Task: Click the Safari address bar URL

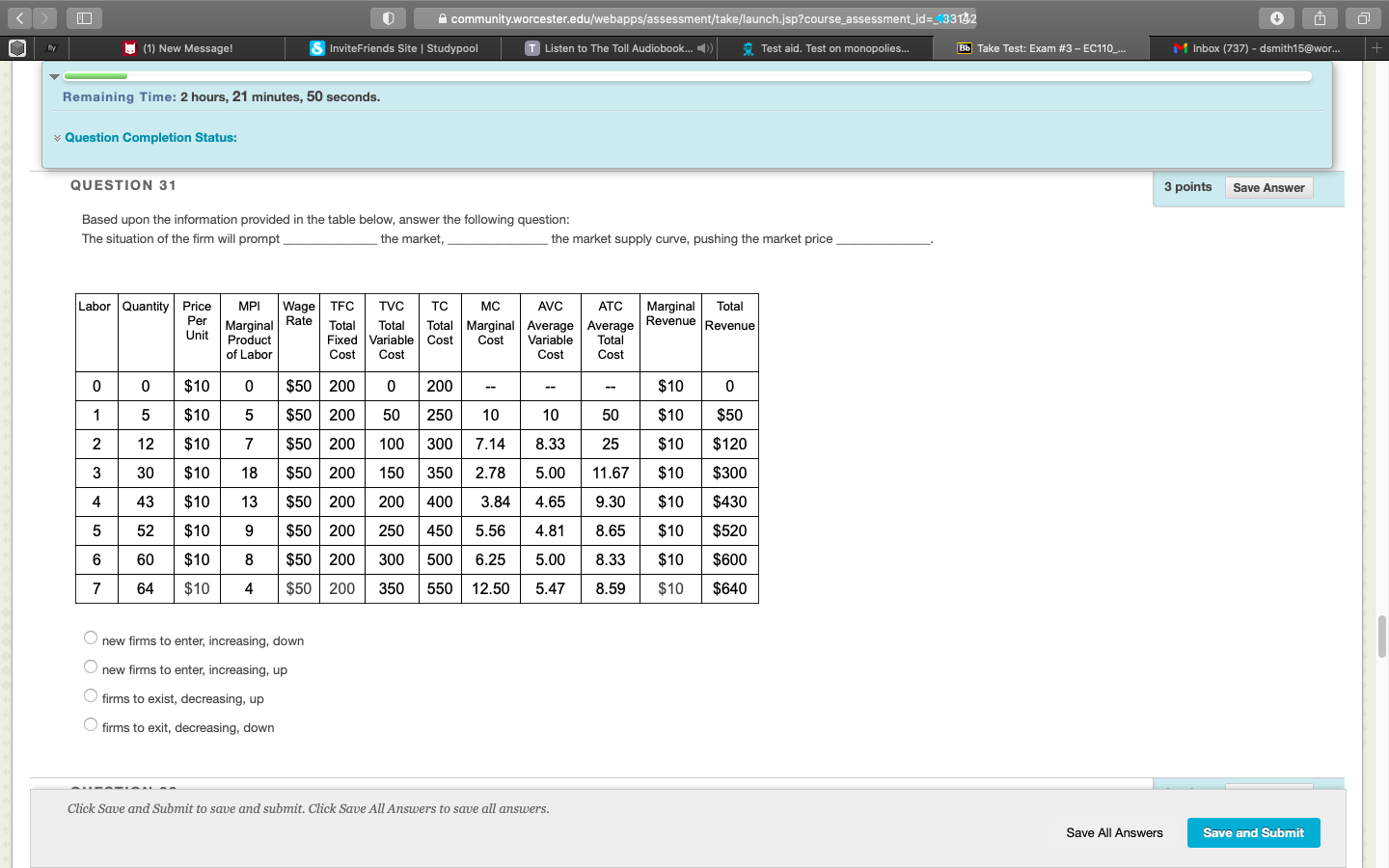Action: pos(694,18)
